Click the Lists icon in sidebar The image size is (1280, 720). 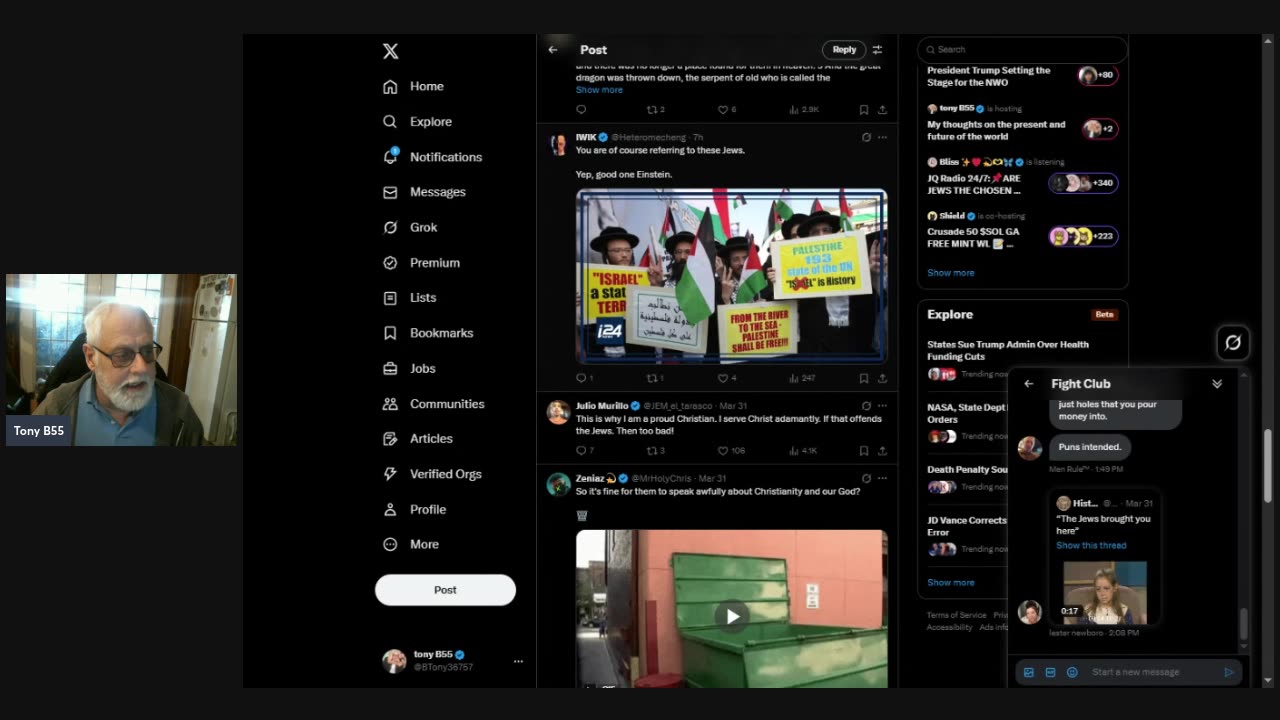pyautogui.click(x=390, y=298)
